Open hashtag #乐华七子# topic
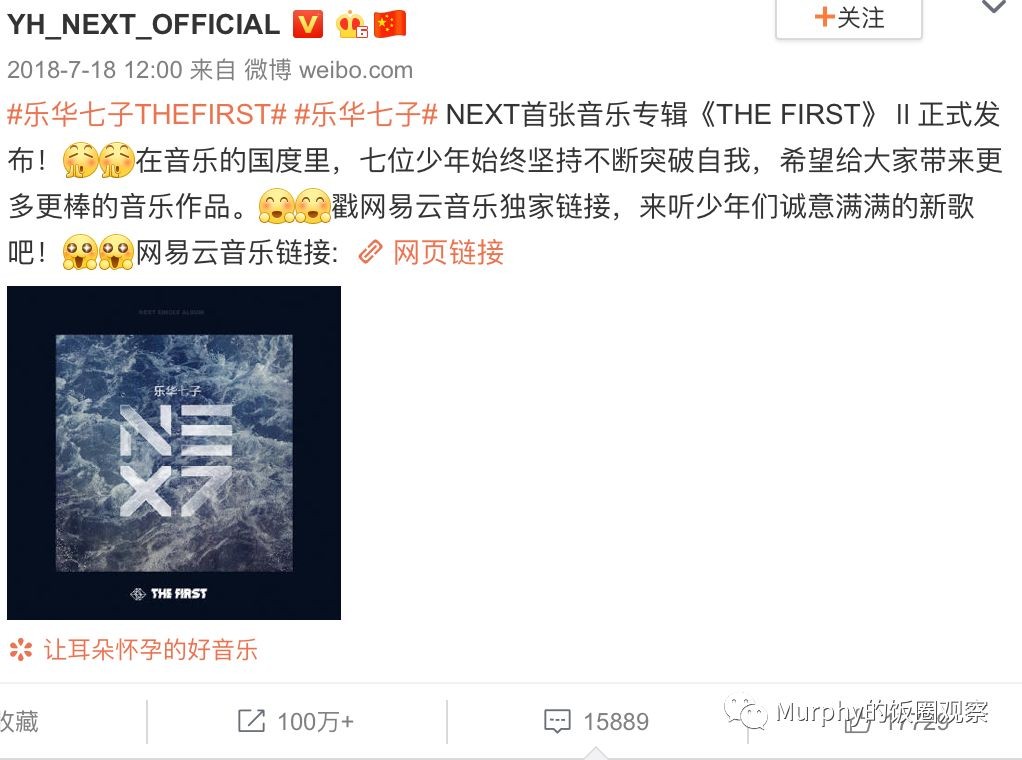 [x=366, y=115]
